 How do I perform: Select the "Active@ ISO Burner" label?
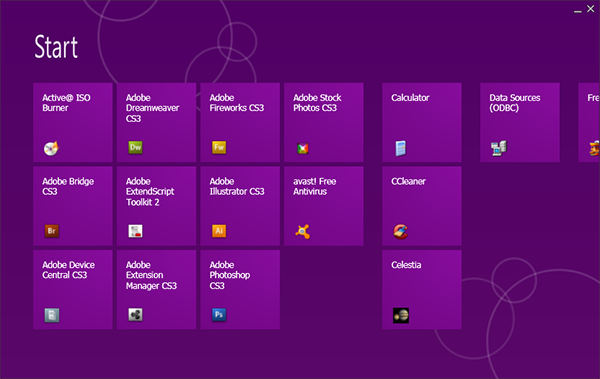(66, 103)
